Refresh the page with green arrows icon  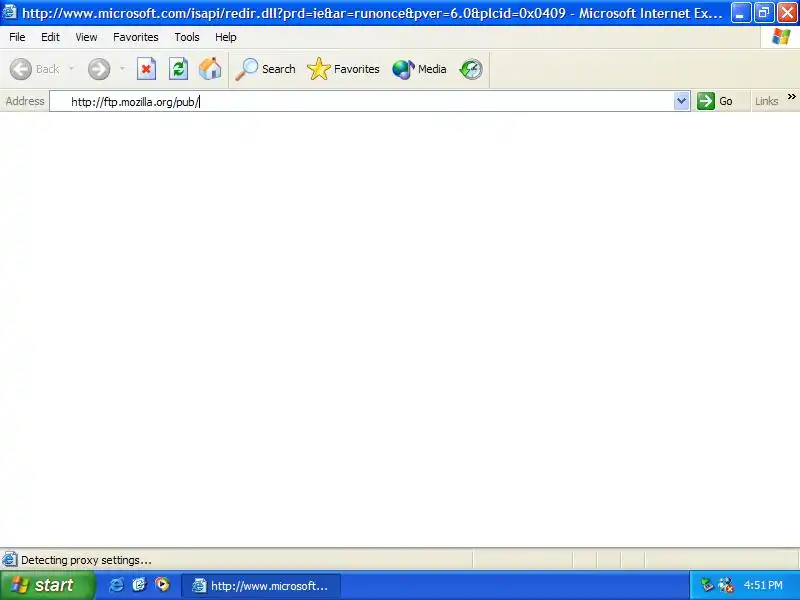[178, 69]
